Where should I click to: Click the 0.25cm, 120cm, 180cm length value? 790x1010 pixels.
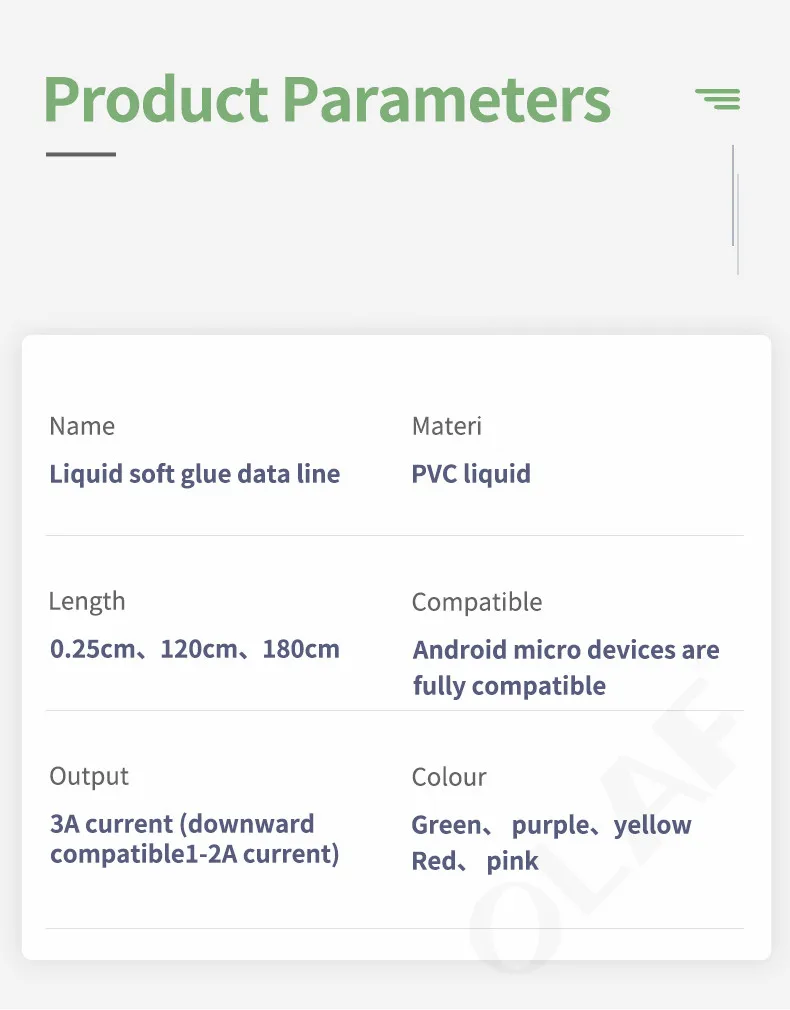(x=195, y=649)
